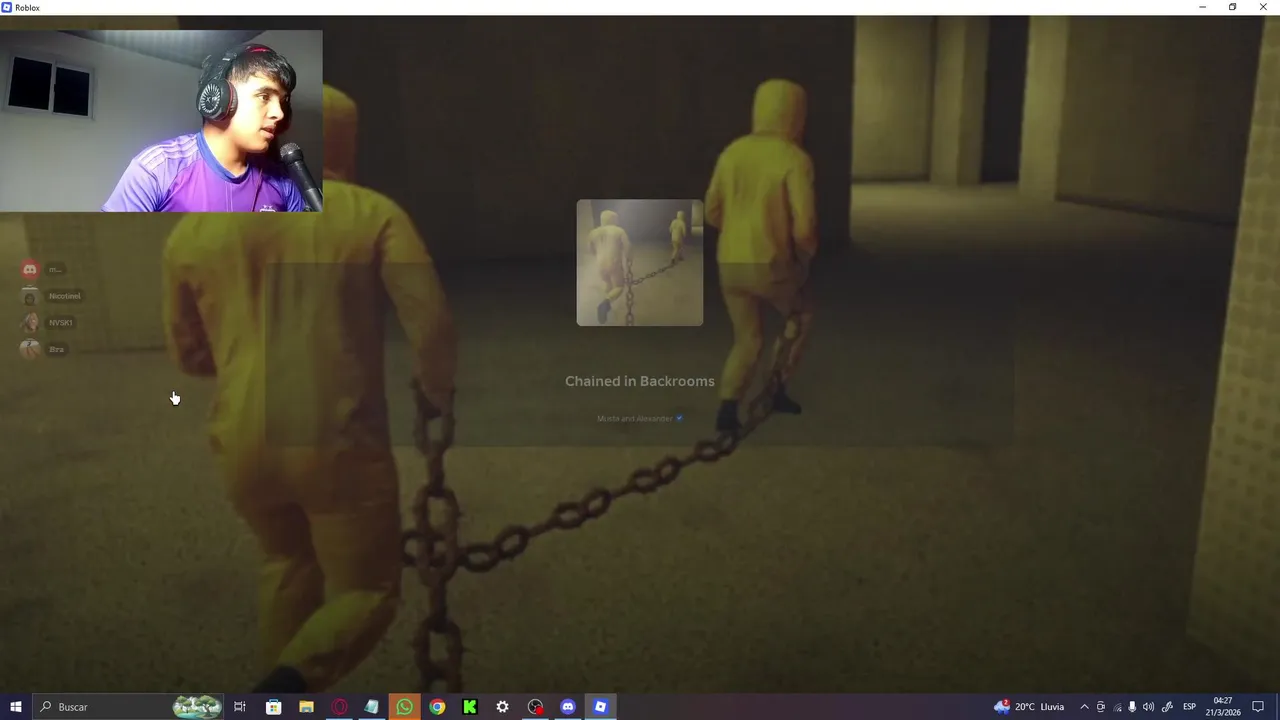Open Google Chrome from taskbar
The image size is (1280, 720).
click(x=437, y=707)
